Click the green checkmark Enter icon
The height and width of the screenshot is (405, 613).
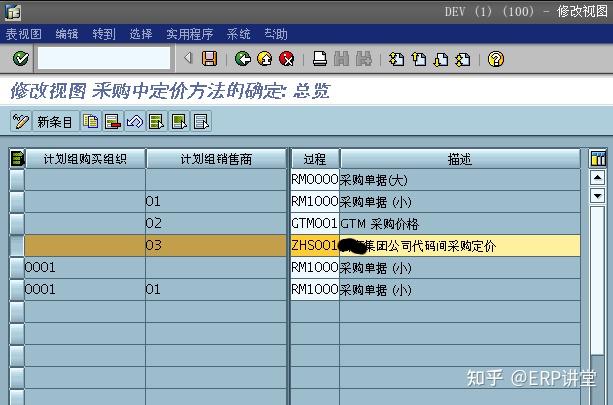(20, 59)
